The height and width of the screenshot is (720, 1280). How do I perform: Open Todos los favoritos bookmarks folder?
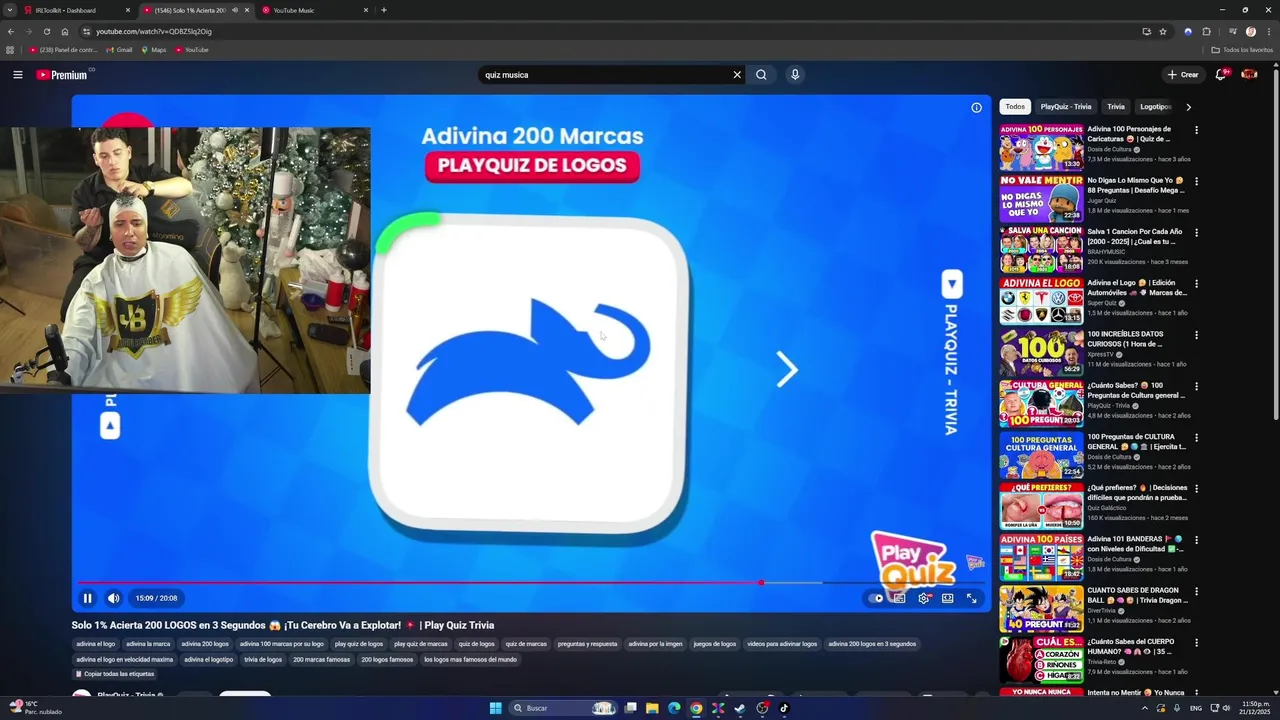tap(1242, 50)
